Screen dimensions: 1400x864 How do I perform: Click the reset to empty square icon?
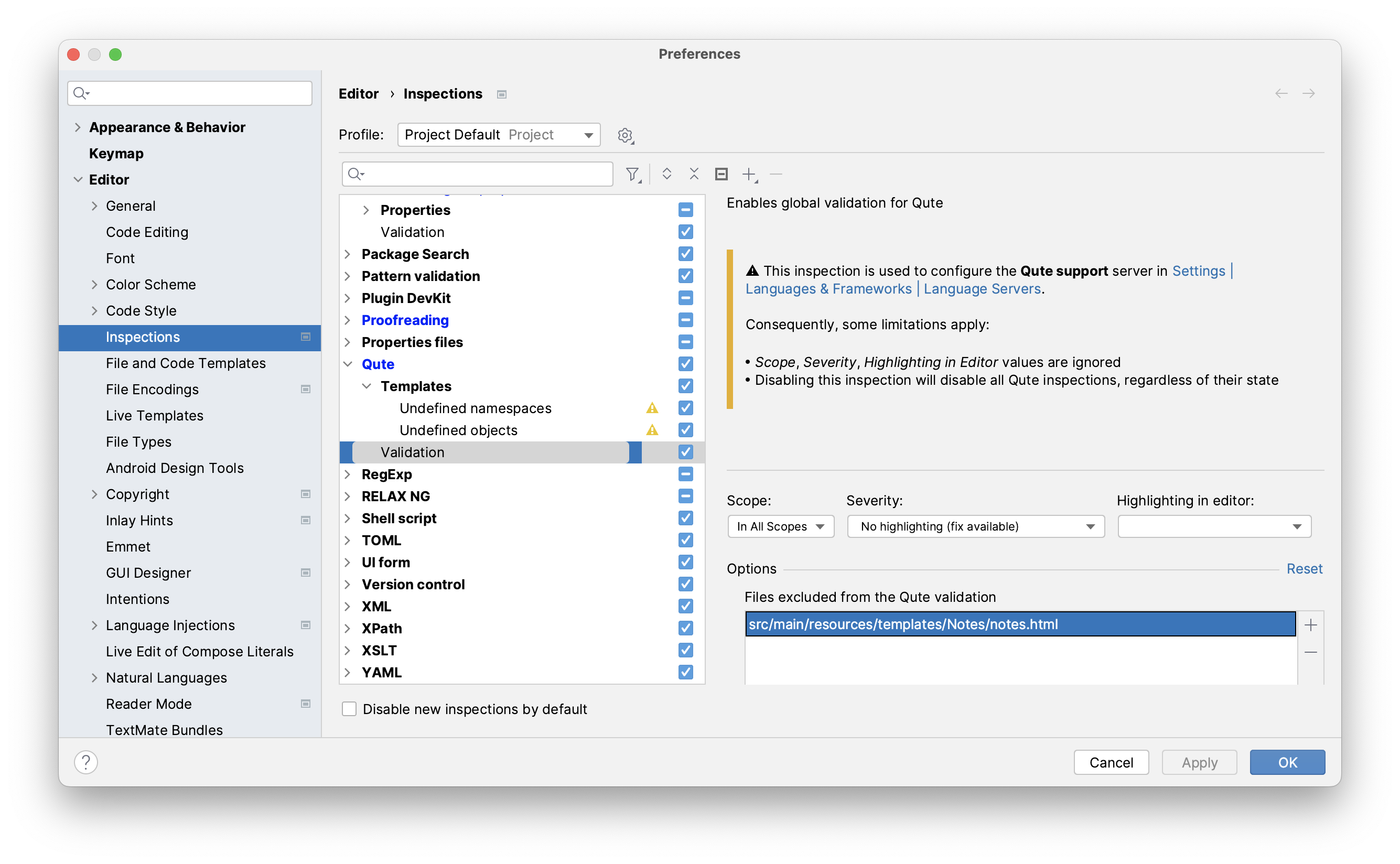pos(721,174)
